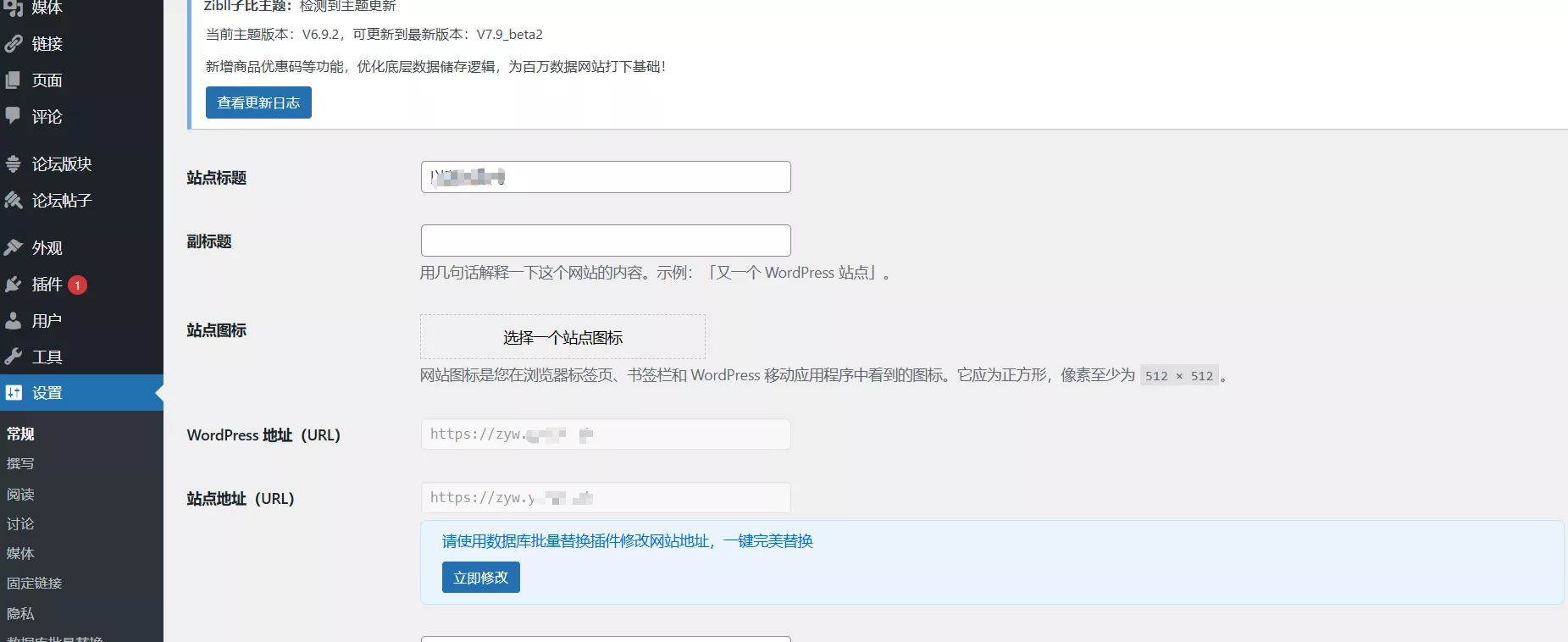Viewport: 1568px width, 642px height.
Task: Click the 站点地址 (URL) label
Action: [x=241, y=499]
